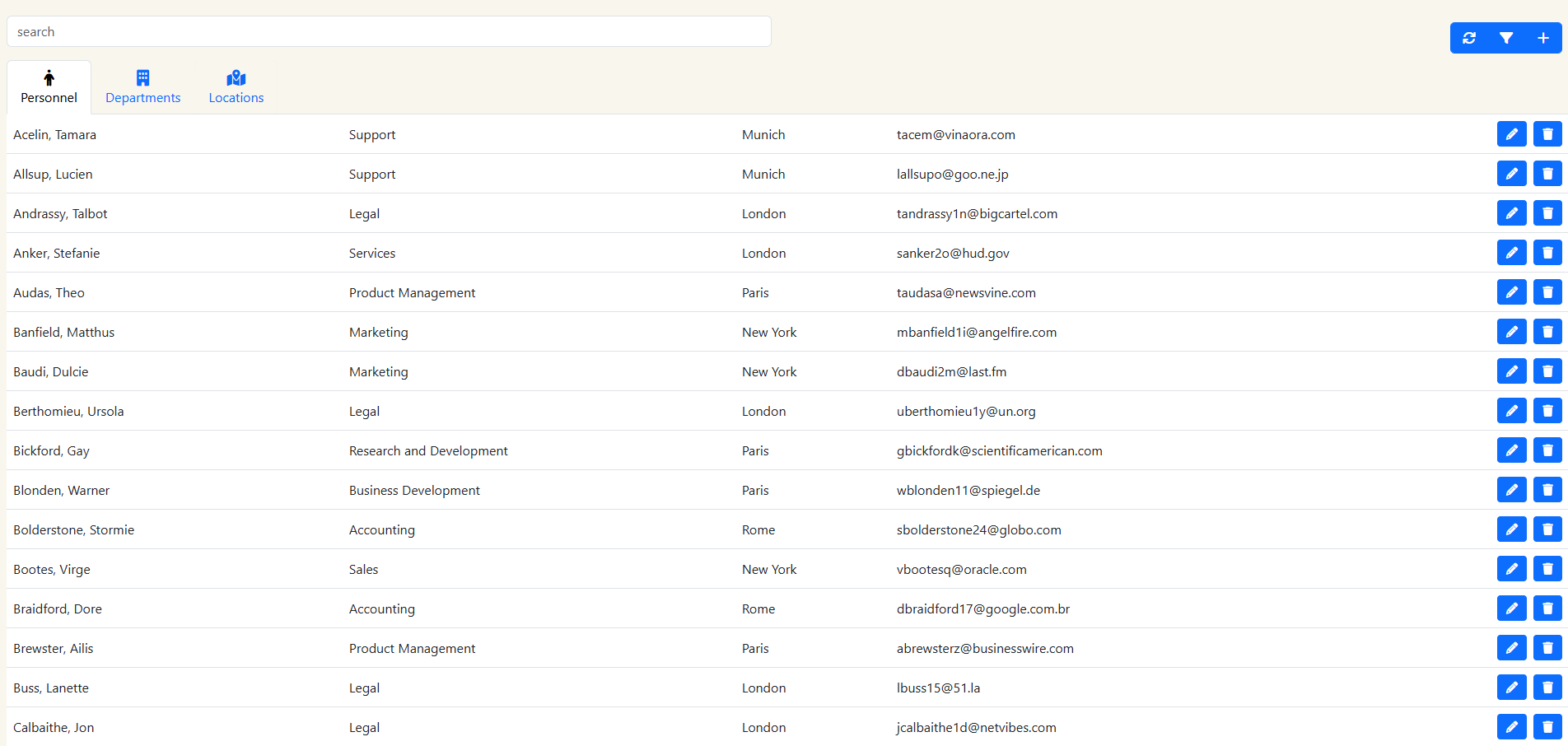Click the plus icon to add entry
Viewport: 1568px width, 746px height.
[1543, 38]
